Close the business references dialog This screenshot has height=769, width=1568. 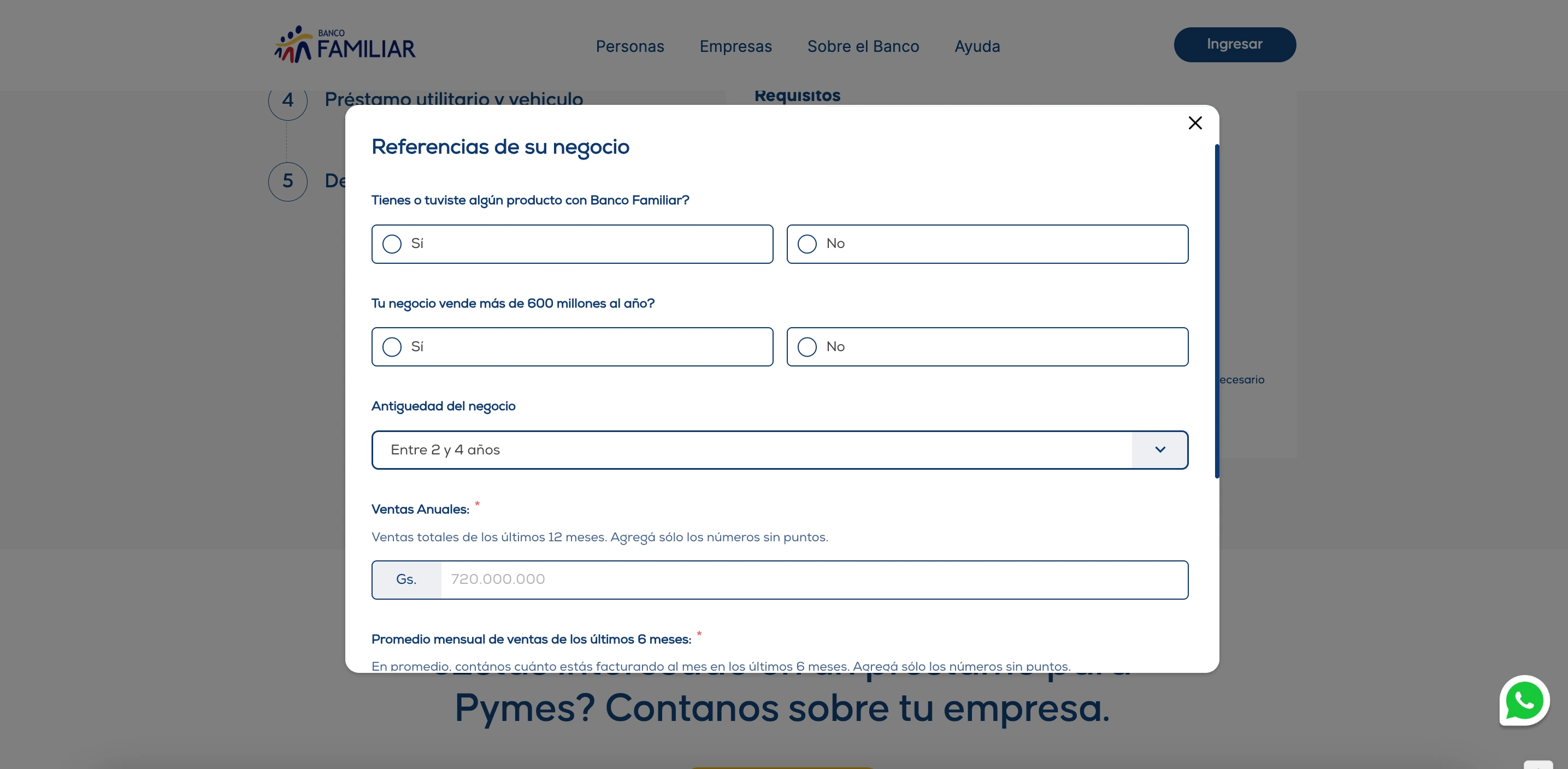[1195, 123]
